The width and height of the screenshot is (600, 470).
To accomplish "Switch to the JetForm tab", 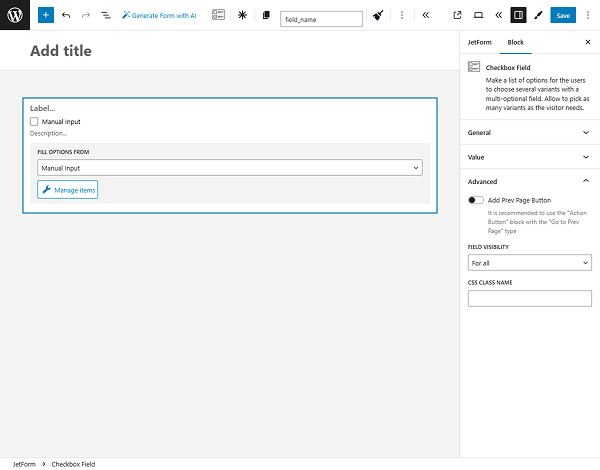I will [479, 42].
